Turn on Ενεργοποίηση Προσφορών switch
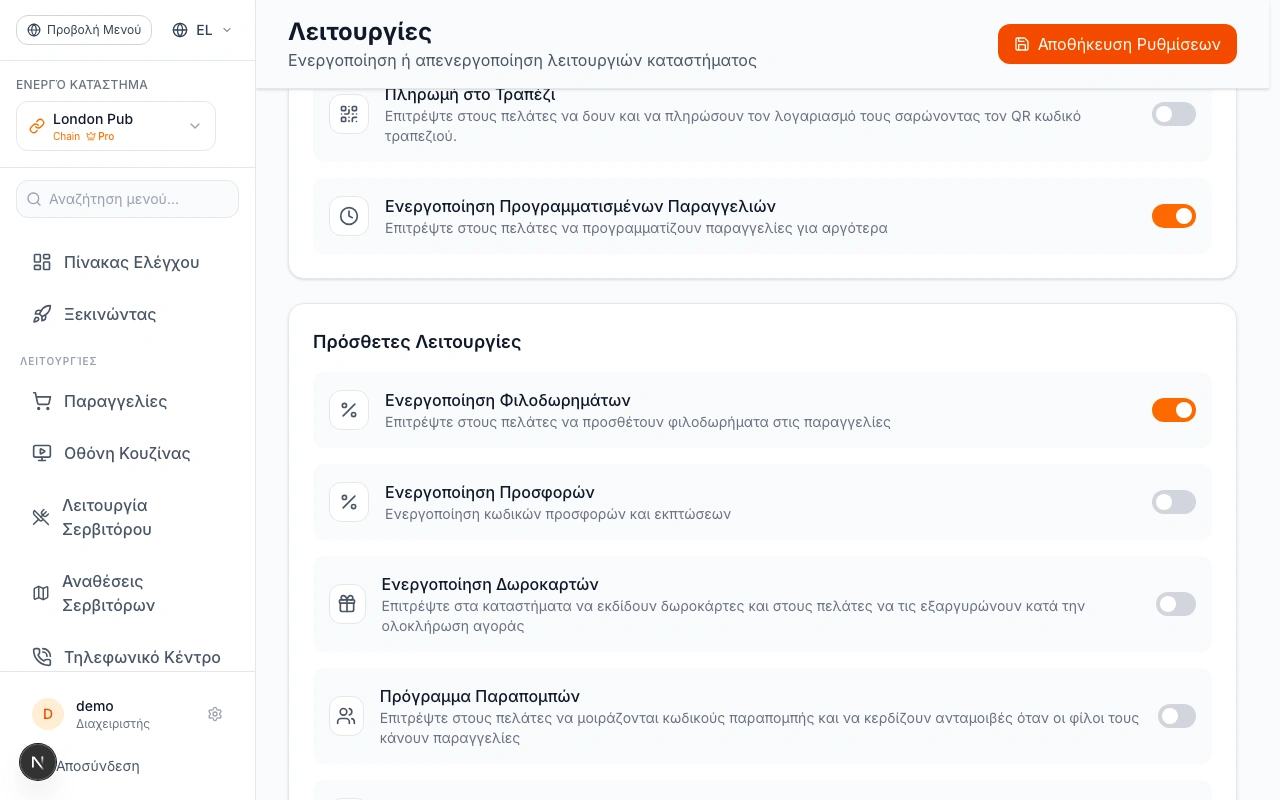1280x800 pixels. [x=1174, y=502]
